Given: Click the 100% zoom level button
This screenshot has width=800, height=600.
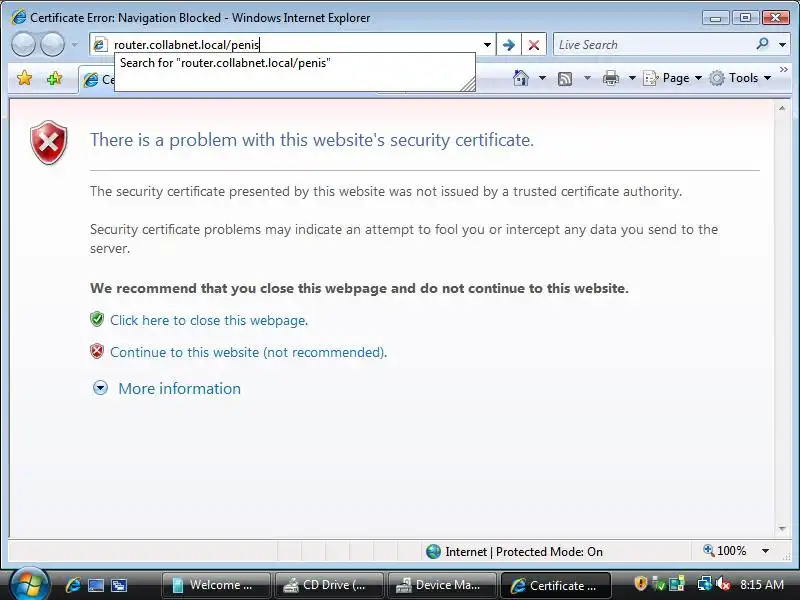Looking at the screenshot, I should click(725, 551).
